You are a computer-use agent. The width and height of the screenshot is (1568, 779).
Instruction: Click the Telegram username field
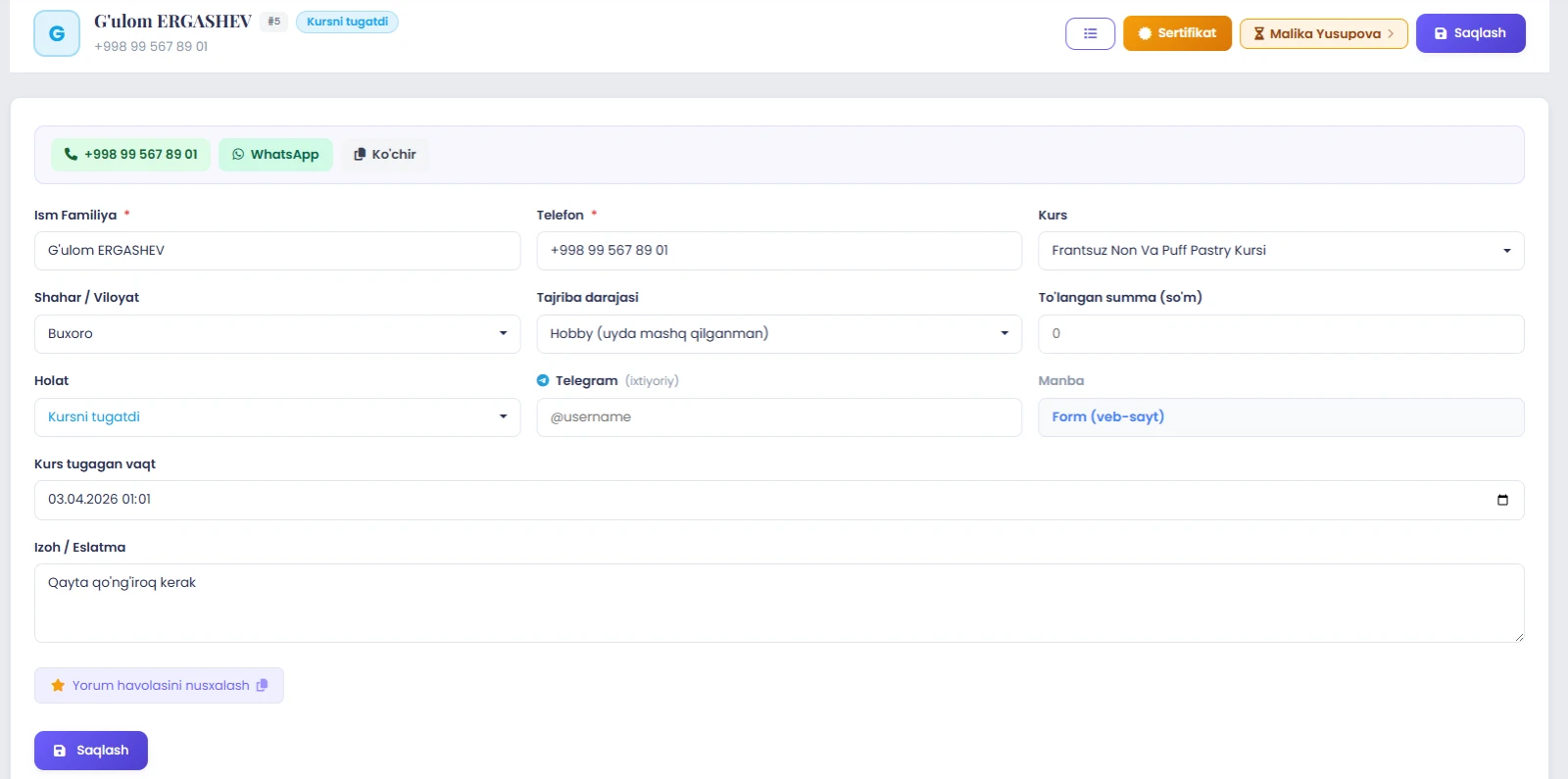(x=778, y=417)
